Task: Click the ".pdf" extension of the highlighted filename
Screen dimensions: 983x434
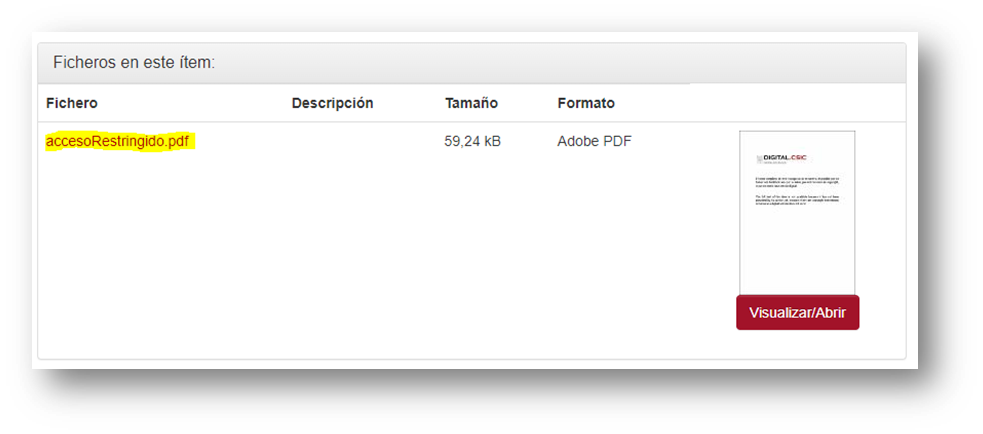Action: 178,142
